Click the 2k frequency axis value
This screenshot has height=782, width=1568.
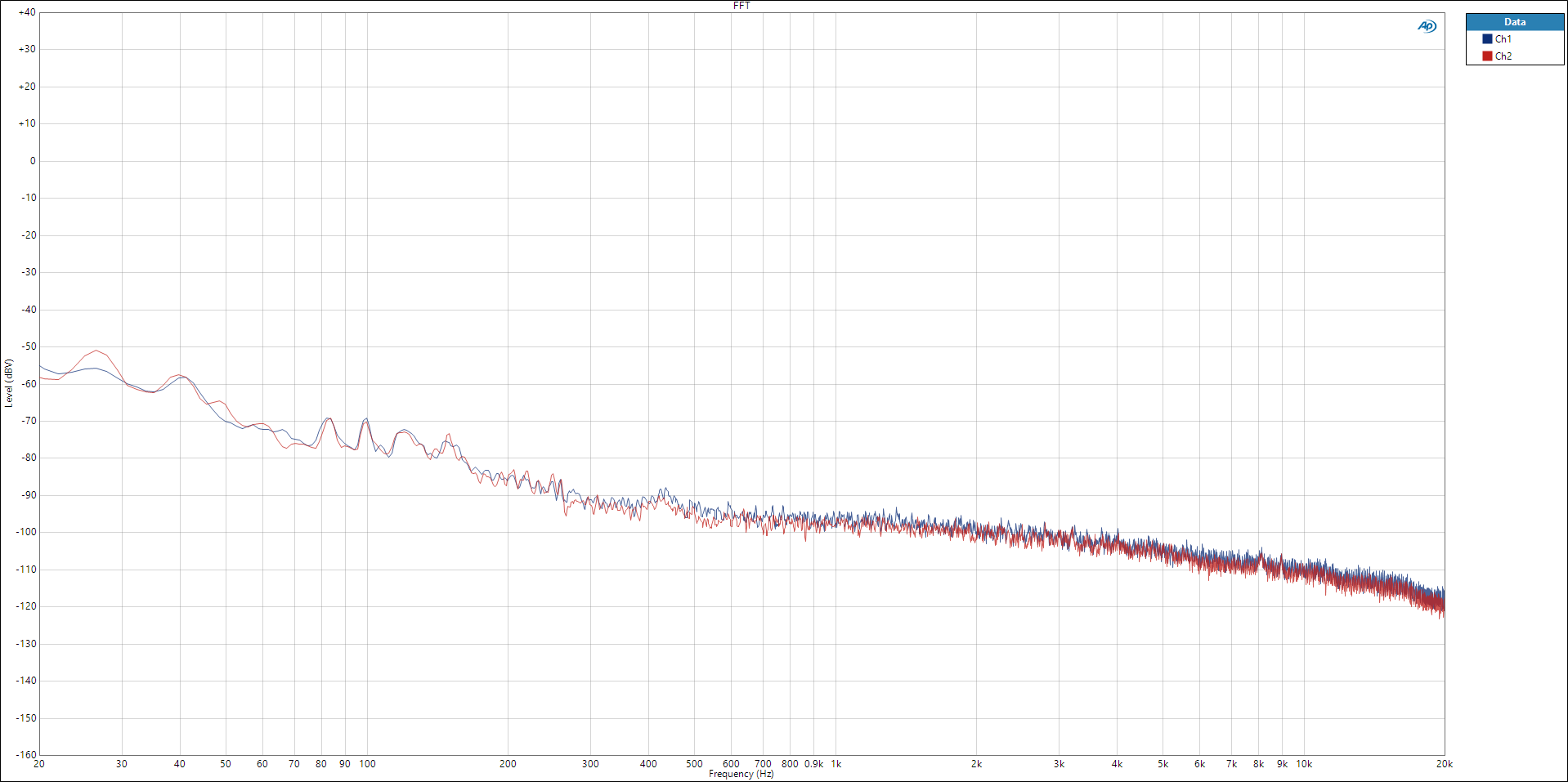pos(976,764)
